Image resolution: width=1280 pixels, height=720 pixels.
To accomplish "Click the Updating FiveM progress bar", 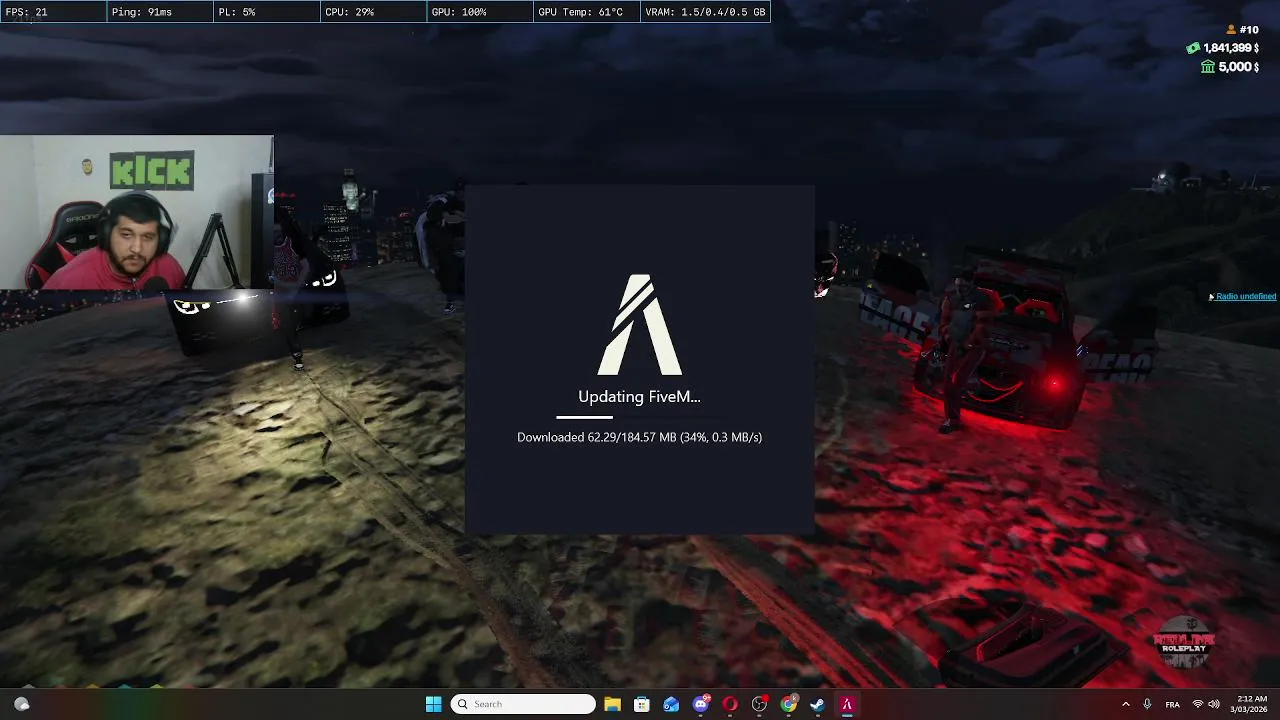I will tap(640, 417).
